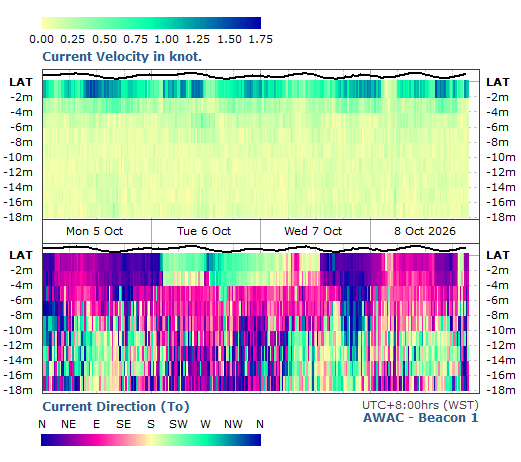The width and height of the screenshot is (521, 462).
Task: Click the 'UTC+8:00hrs (WST)' timezone text
Action: coord(420,405)
